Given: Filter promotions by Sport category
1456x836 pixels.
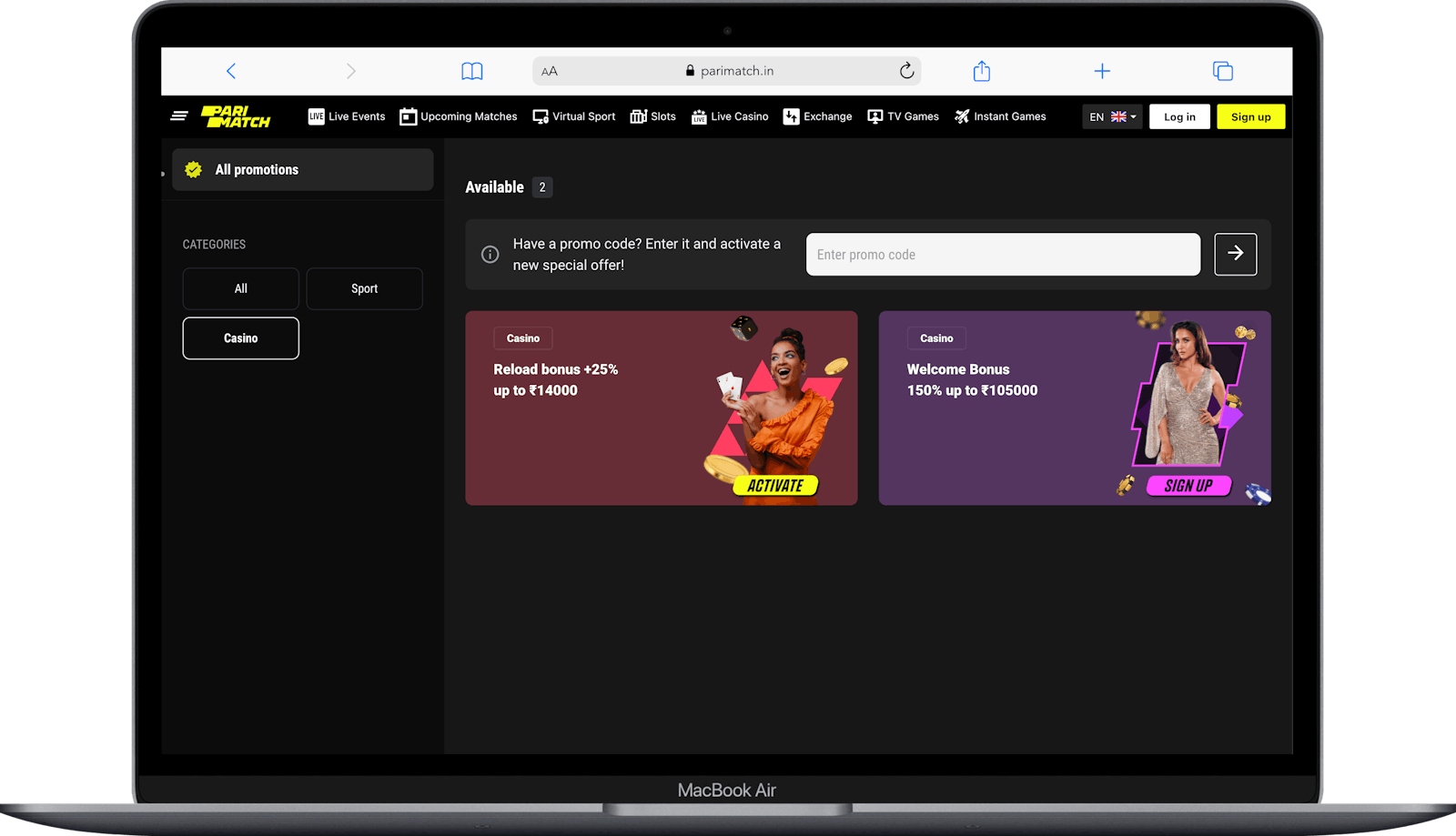Looking at the screenshot, I should point(364,288).
